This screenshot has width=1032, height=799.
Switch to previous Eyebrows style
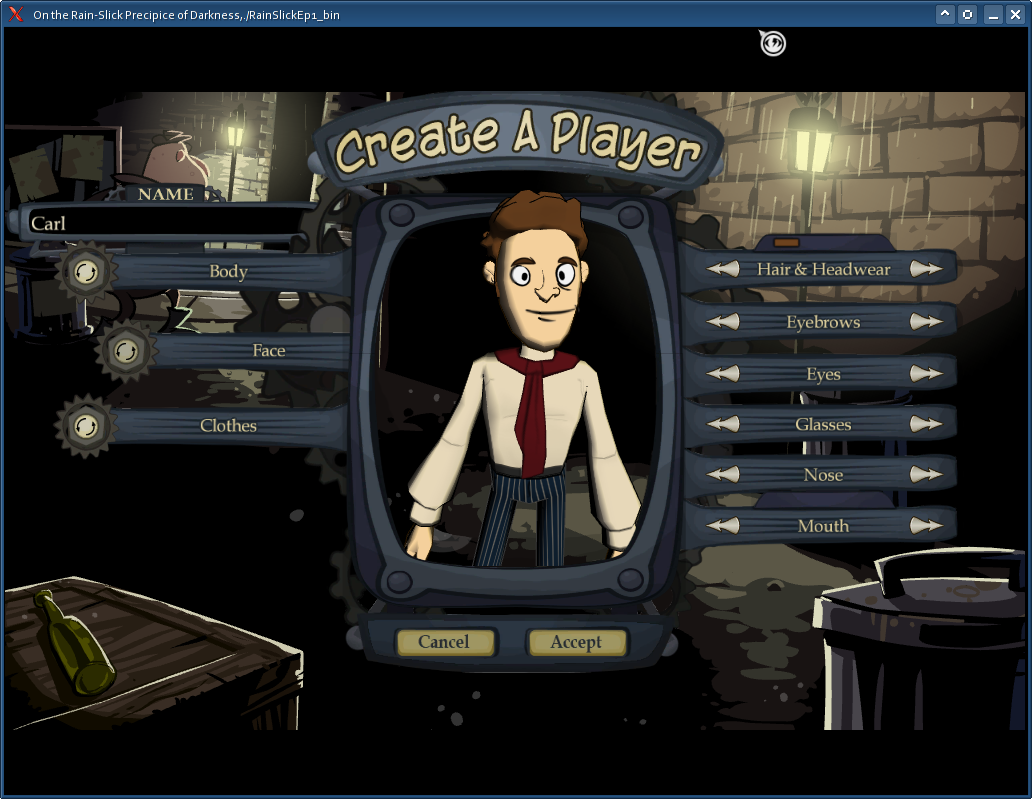click(x=723, y=322)
